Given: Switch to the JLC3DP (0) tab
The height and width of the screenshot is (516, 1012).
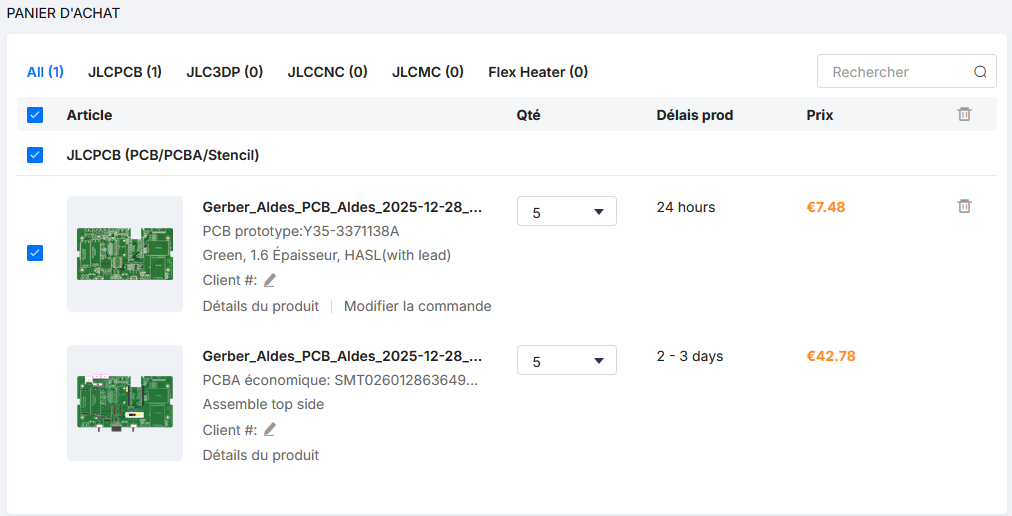Looking at the screenshot, I should coord(225,72).
